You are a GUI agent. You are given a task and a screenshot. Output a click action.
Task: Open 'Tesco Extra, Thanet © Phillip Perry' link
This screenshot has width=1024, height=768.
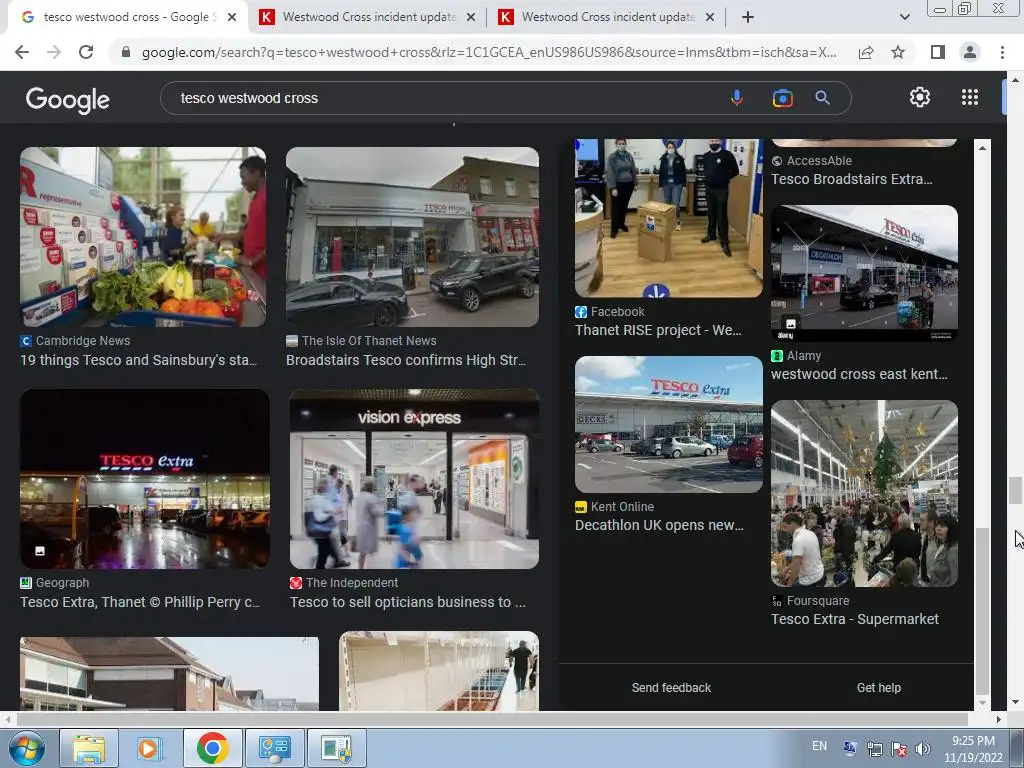click(x=140, y=603)
